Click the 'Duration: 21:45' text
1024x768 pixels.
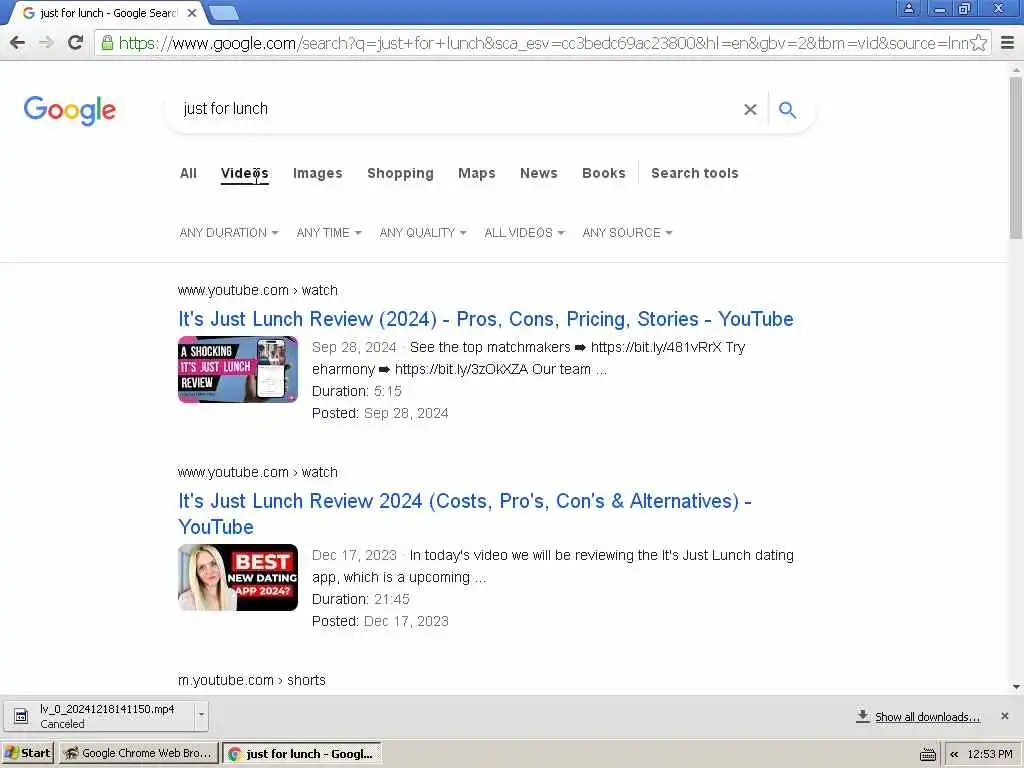(x=360, y=599)
